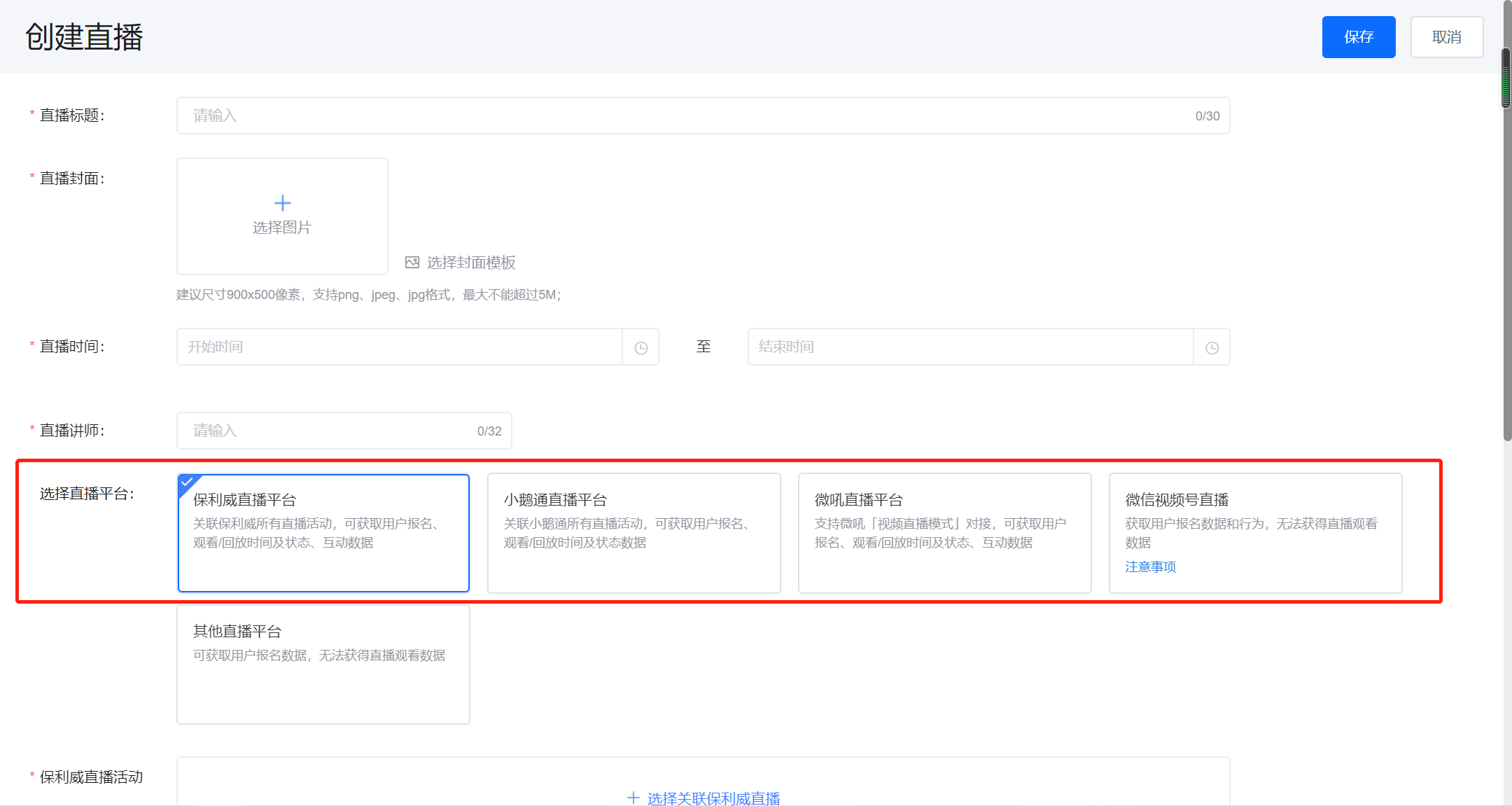Click the blue 保存 button
Viewport: 1512px width, 806px height.
(1358, 37)
